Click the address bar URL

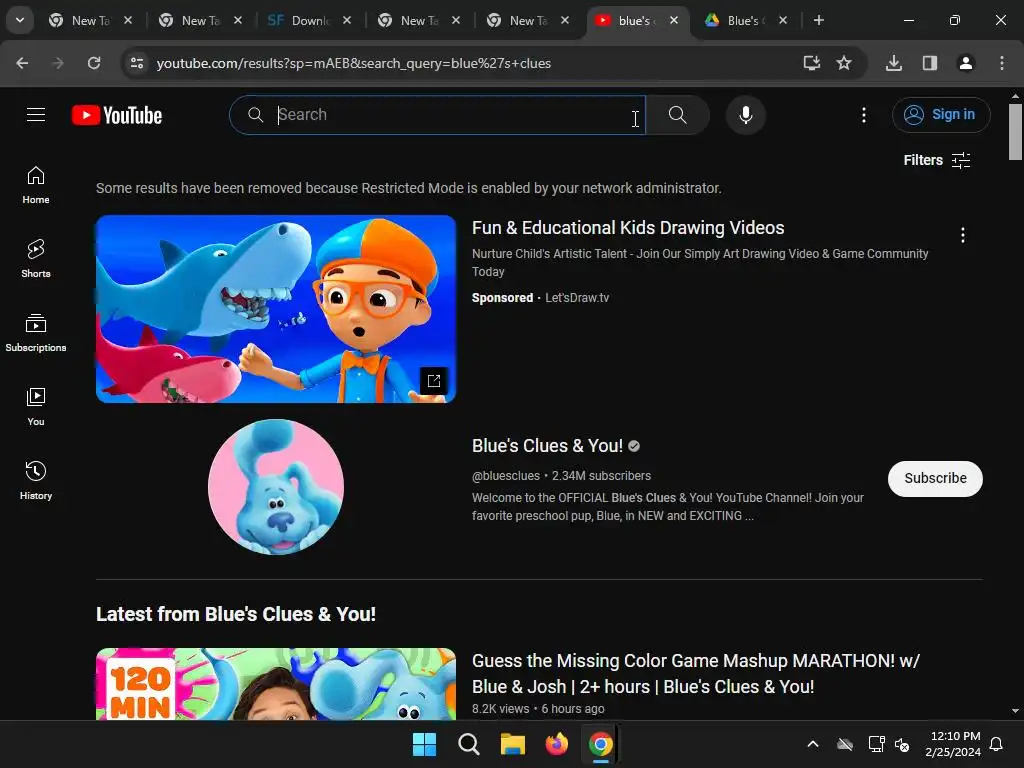point(353,63)
